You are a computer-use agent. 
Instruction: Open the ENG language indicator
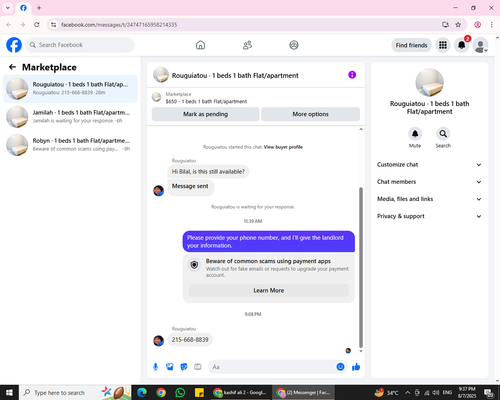click(x=447, y=393)
